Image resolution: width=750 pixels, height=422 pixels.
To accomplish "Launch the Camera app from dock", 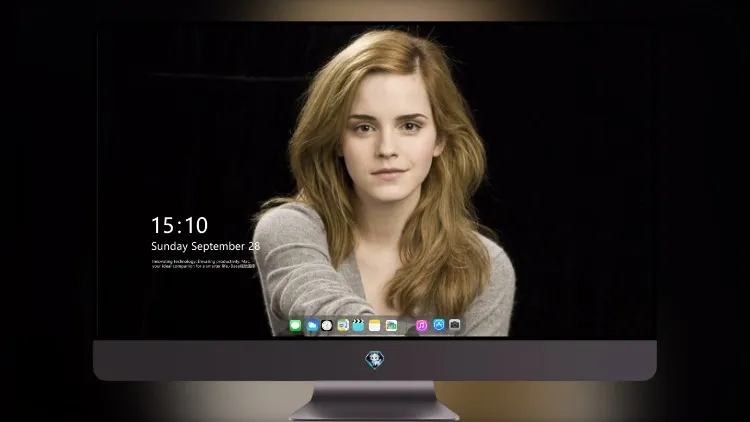I will coord(455,325).
